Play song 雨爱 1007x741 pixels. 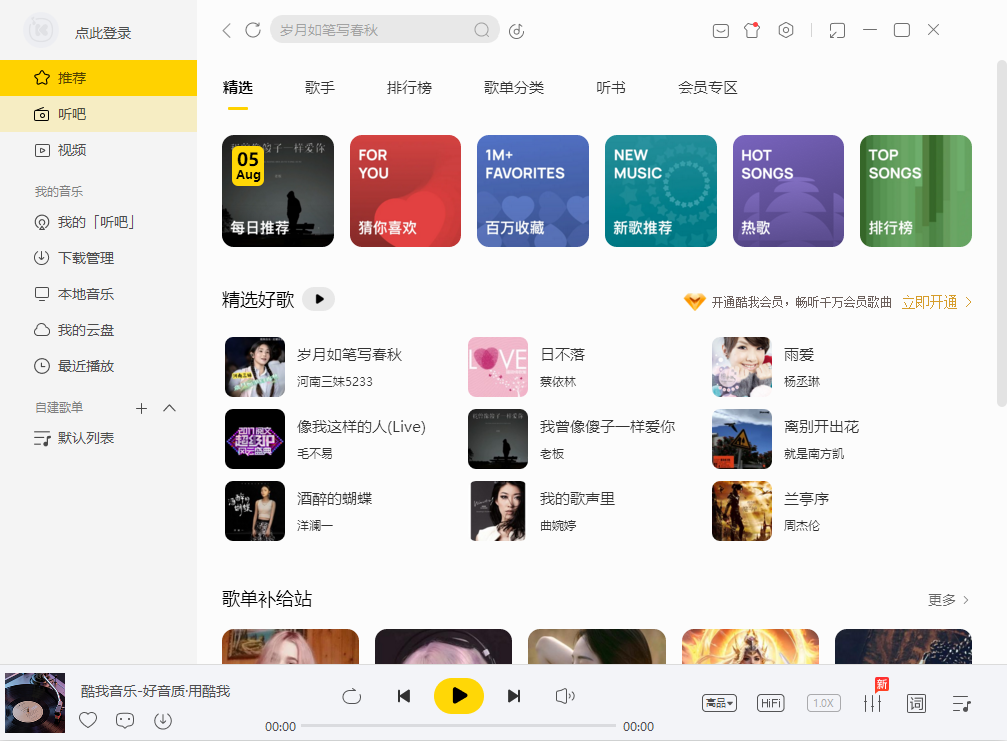[x=799, y=354]
